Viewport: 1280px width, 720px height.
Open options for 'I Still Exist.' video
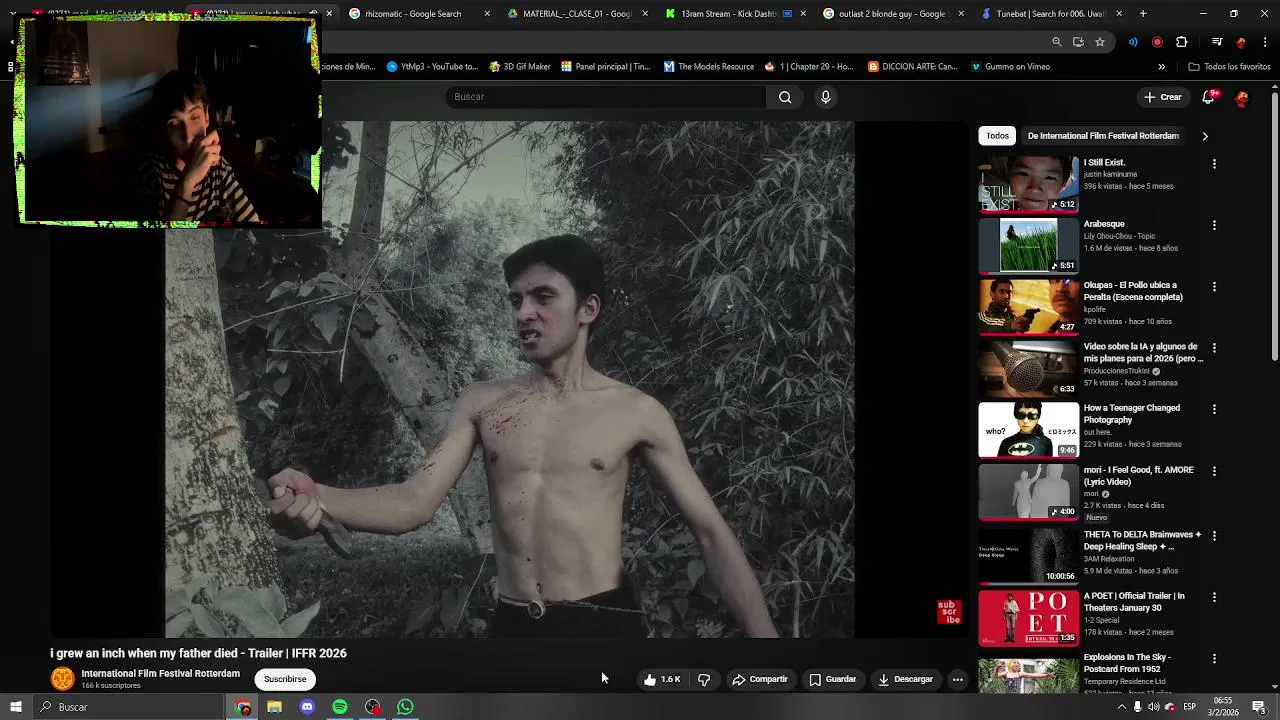tap(1214, 164)
